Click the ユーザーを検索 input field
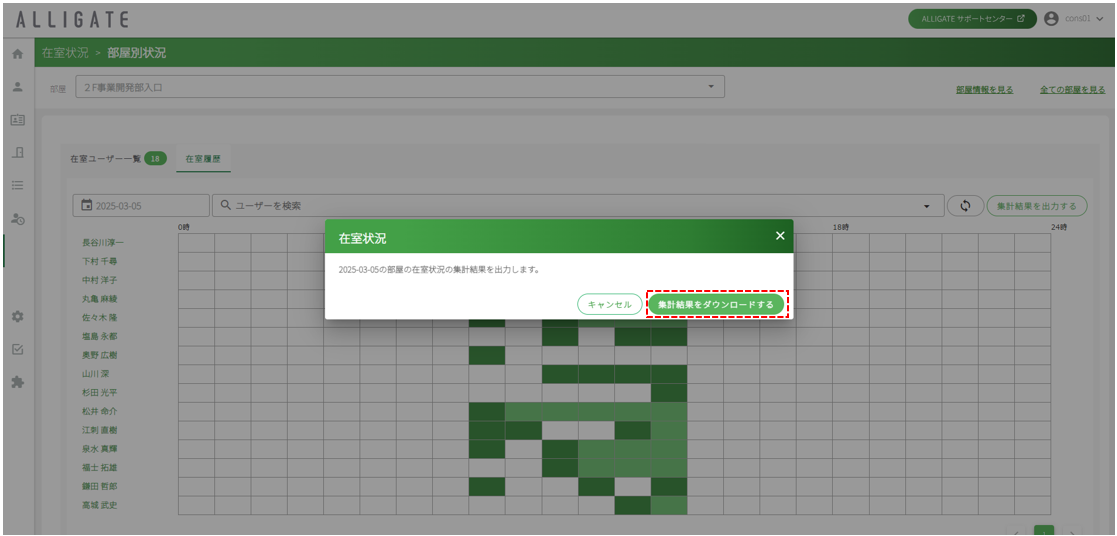Viewport: 1117px width, 536px height. pyautogui.click(x=578, y=205)
